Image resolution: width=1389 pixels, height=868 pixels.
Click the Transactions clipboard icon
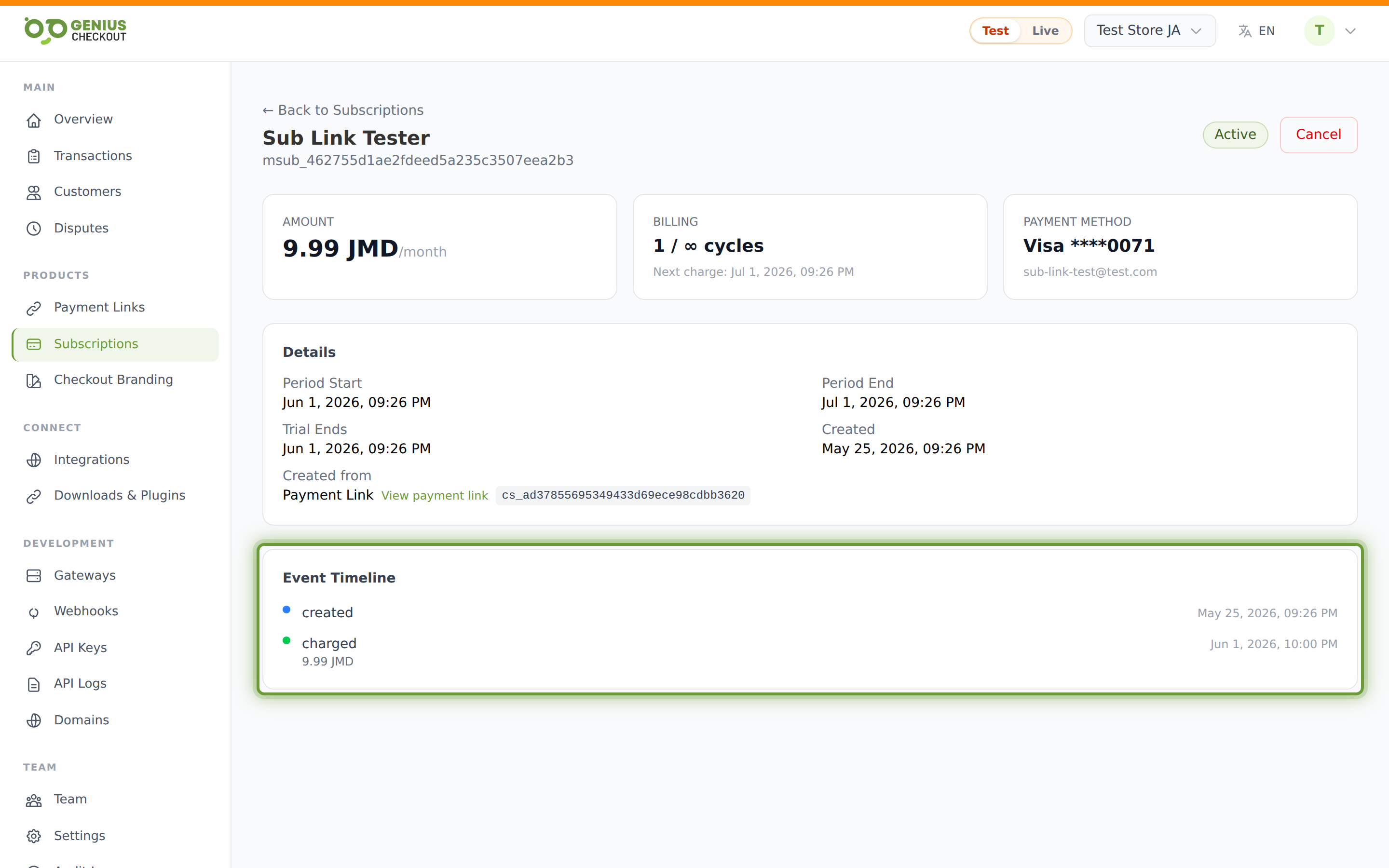(34, 156)
